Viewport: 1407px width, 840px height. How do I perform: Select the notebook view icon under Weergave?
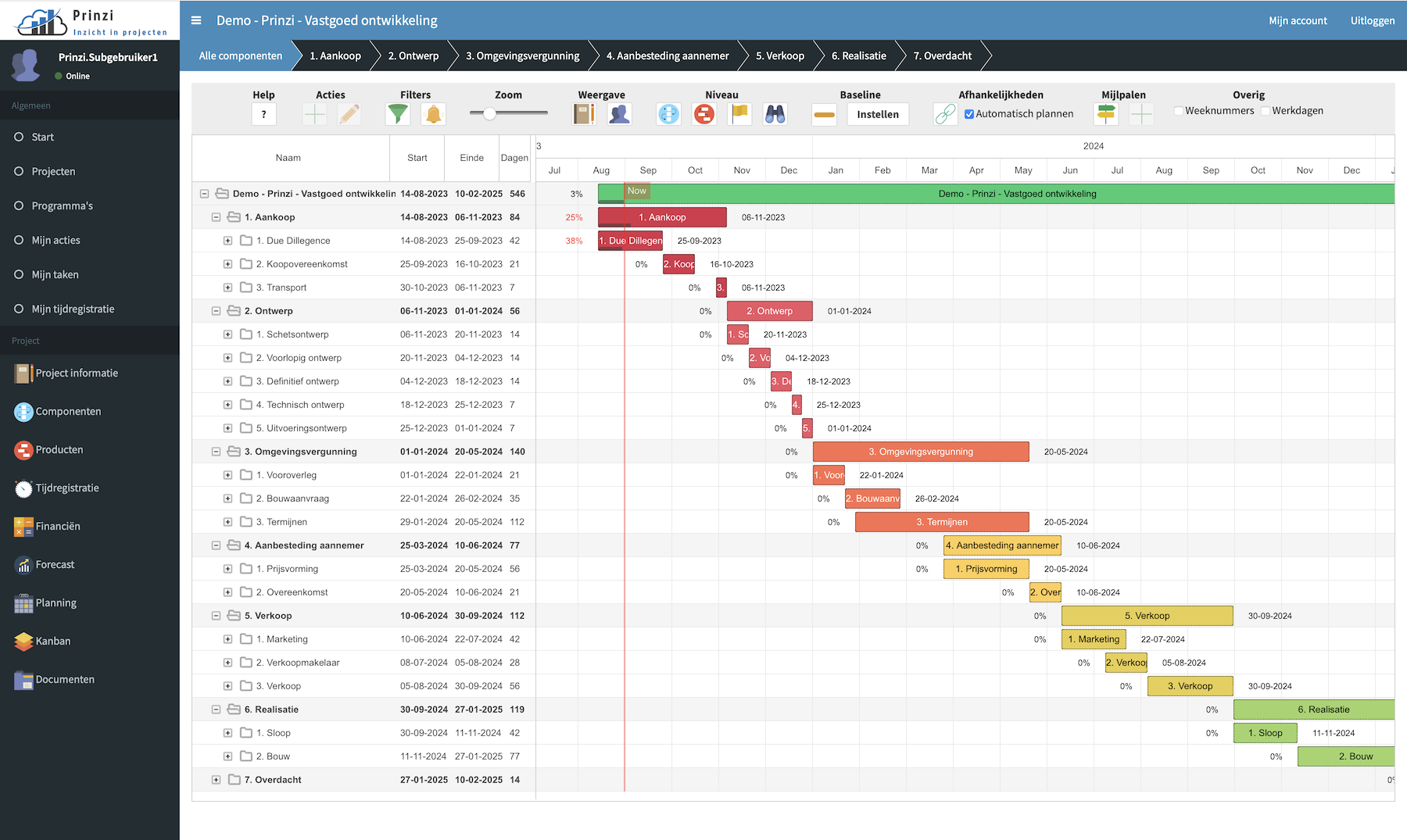point(584,114)
